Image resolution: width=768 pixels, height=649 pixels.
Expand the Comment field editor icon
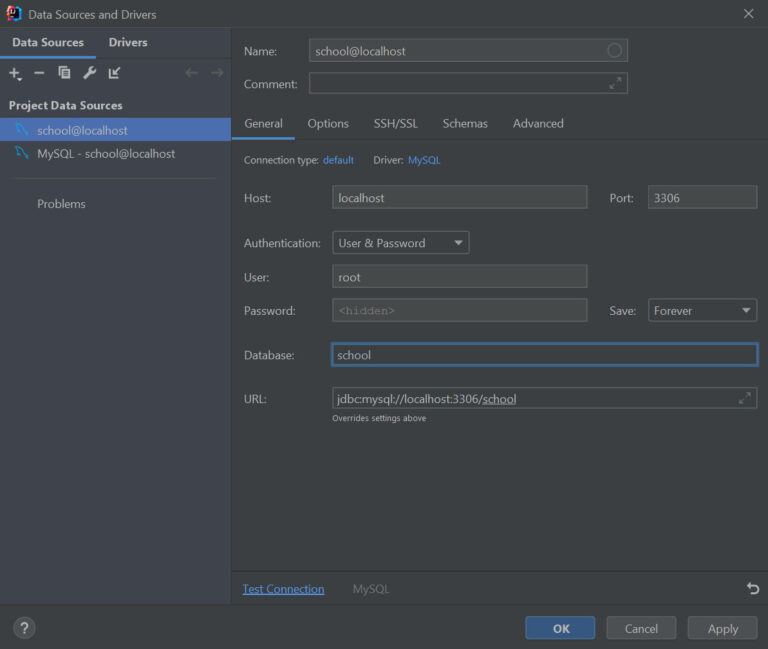point(615,83)
